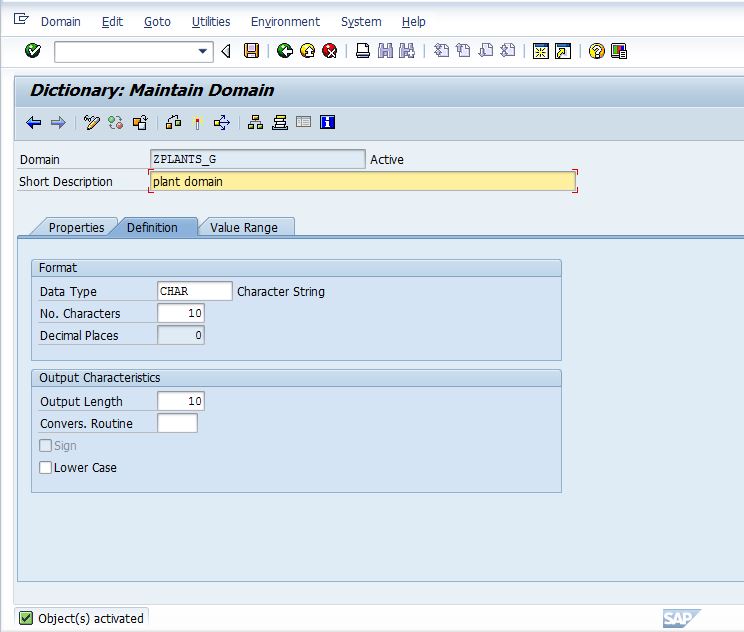Click the grayed Documentation icon
The width and height of the screenshot is (744, 632).
tap(303, 122)
